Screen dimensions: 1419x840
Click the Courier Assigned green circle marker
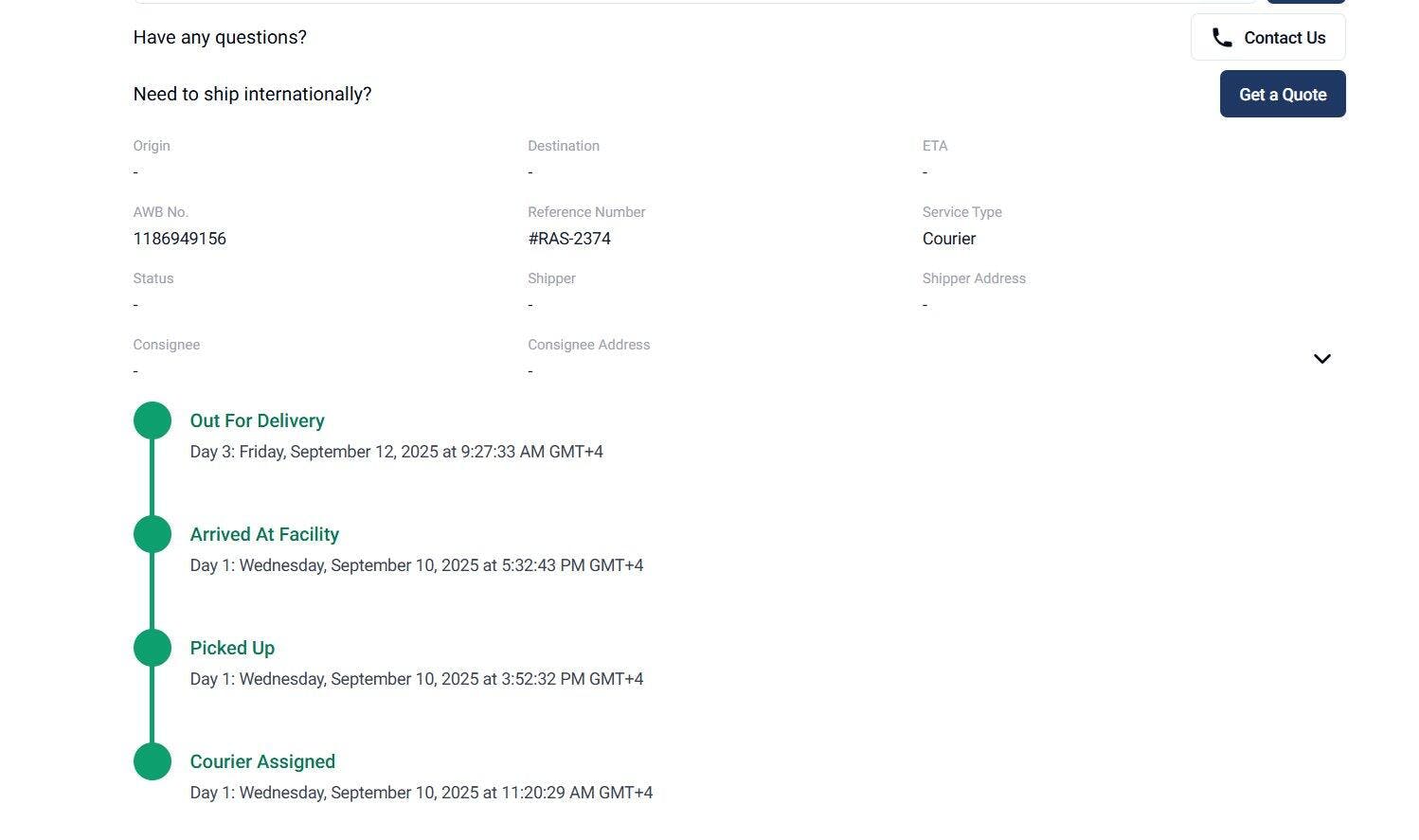coord(153,761)
